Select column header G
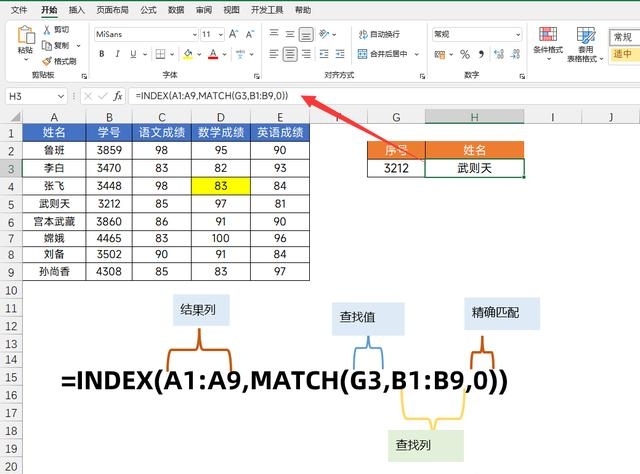 pyautogui.click(x=396, y=117)
